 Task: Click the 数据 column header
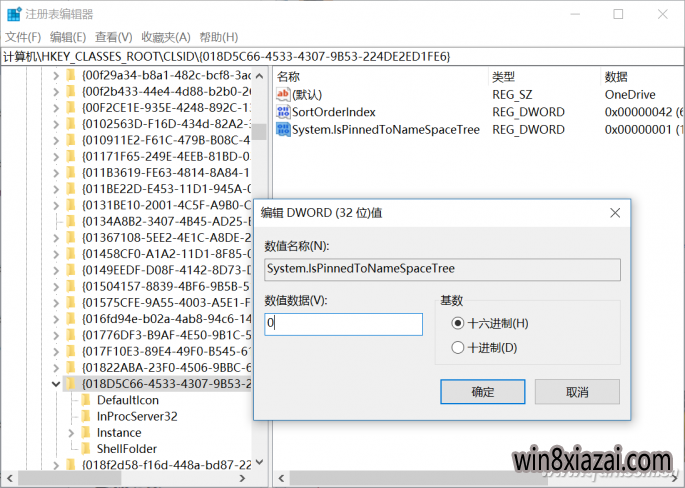[x=616, y=77]
